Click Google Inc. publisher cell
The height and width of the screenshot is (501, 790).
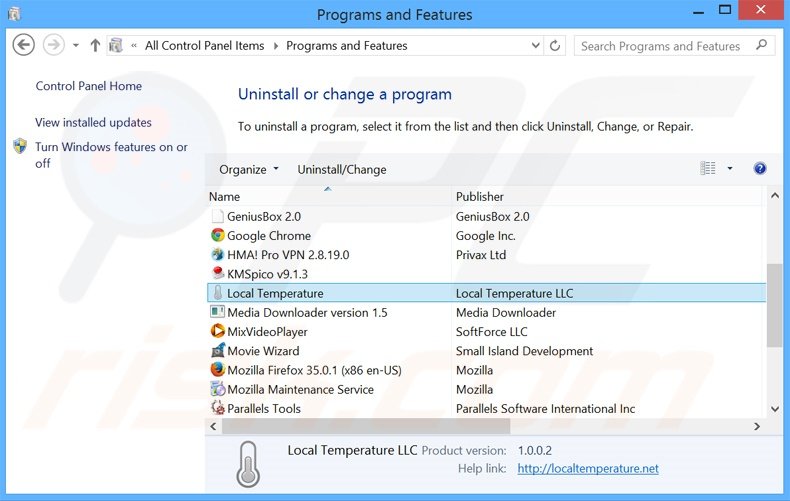tap(486, 236)
